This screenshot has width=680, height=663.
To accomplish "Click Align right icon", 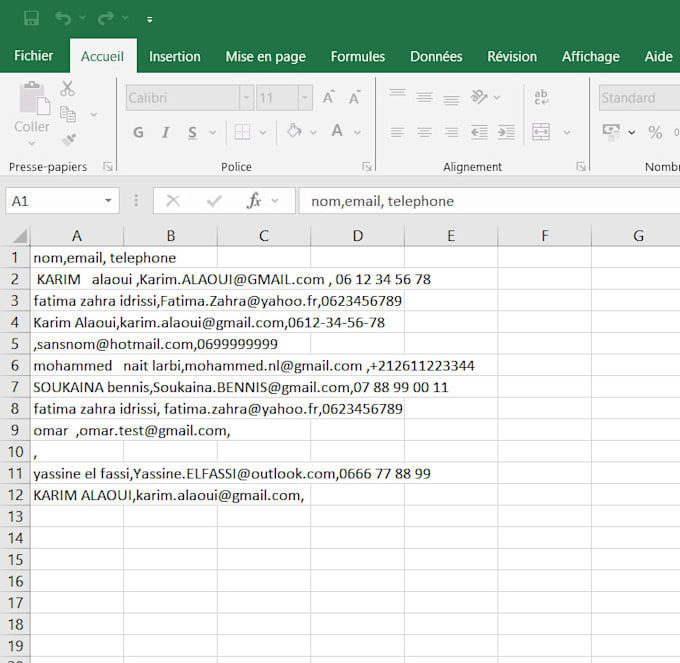I will click(x=451, y=132).
